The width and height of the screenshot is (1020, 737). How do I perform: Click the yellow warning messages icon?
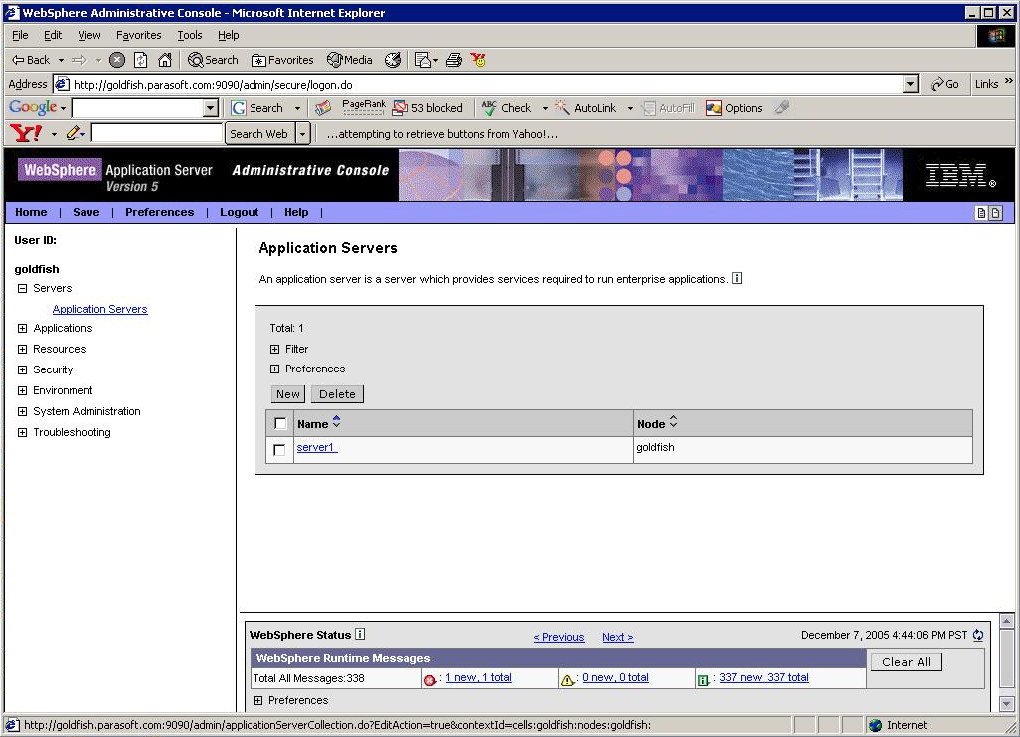tap(567, 680)
